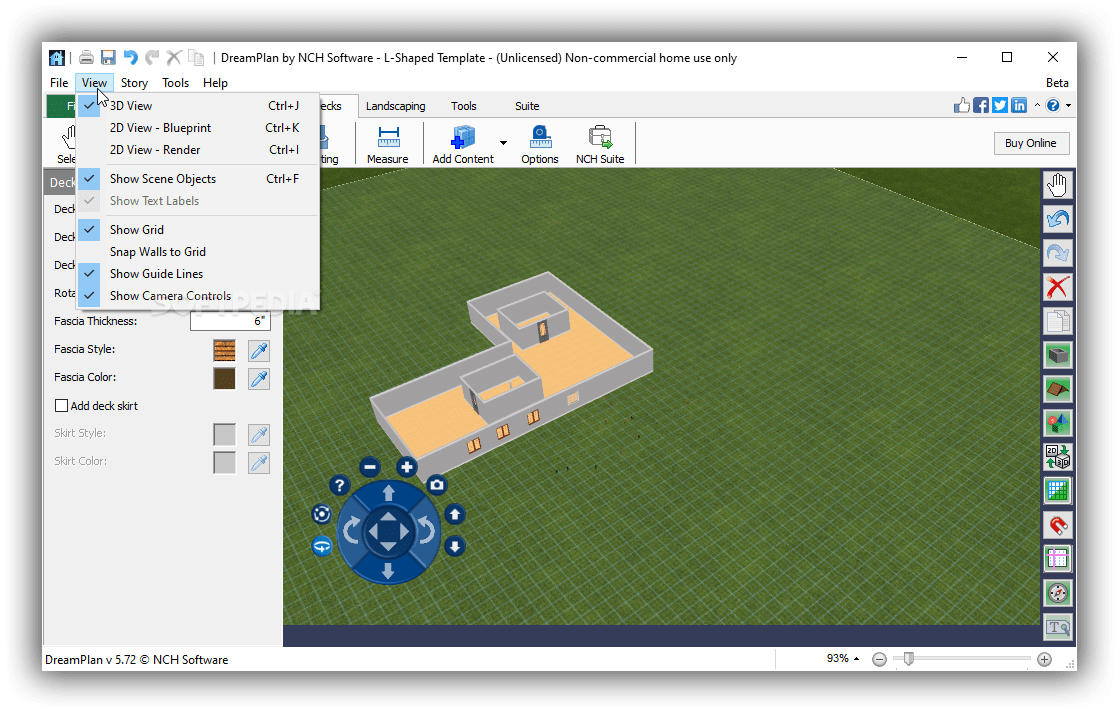Click zoom out minus in status bar
The height and width of the screenshot is (713, 1119).
pyautogui.click(x=879, y=659)
